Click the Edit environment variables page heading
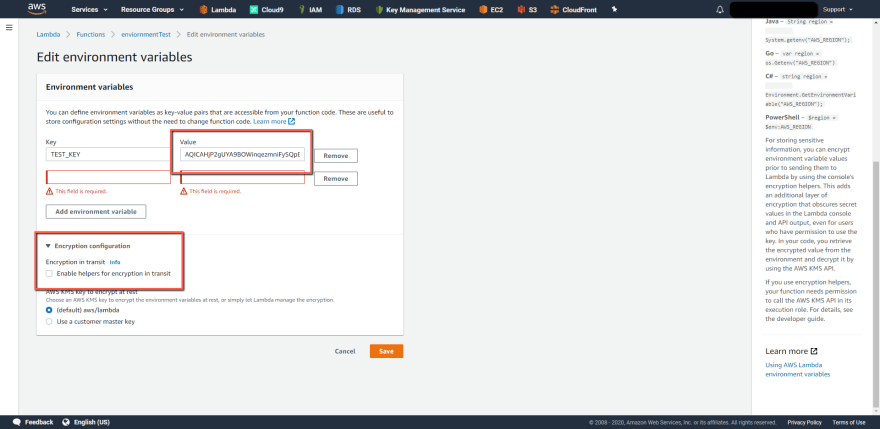Image resolution: width=880 pixels, height=429 pixels. (x=114, y=57)
